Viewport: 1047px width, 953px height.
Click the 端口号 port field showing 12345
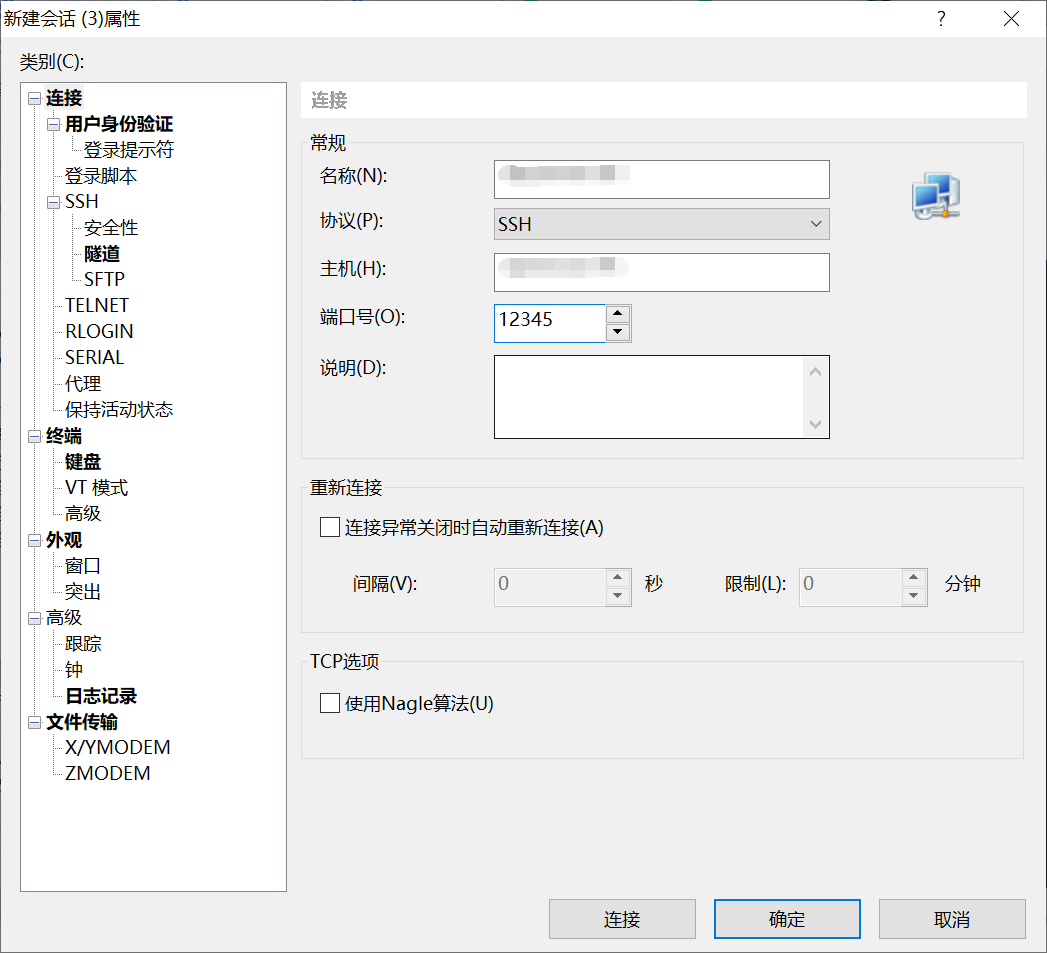550,323
